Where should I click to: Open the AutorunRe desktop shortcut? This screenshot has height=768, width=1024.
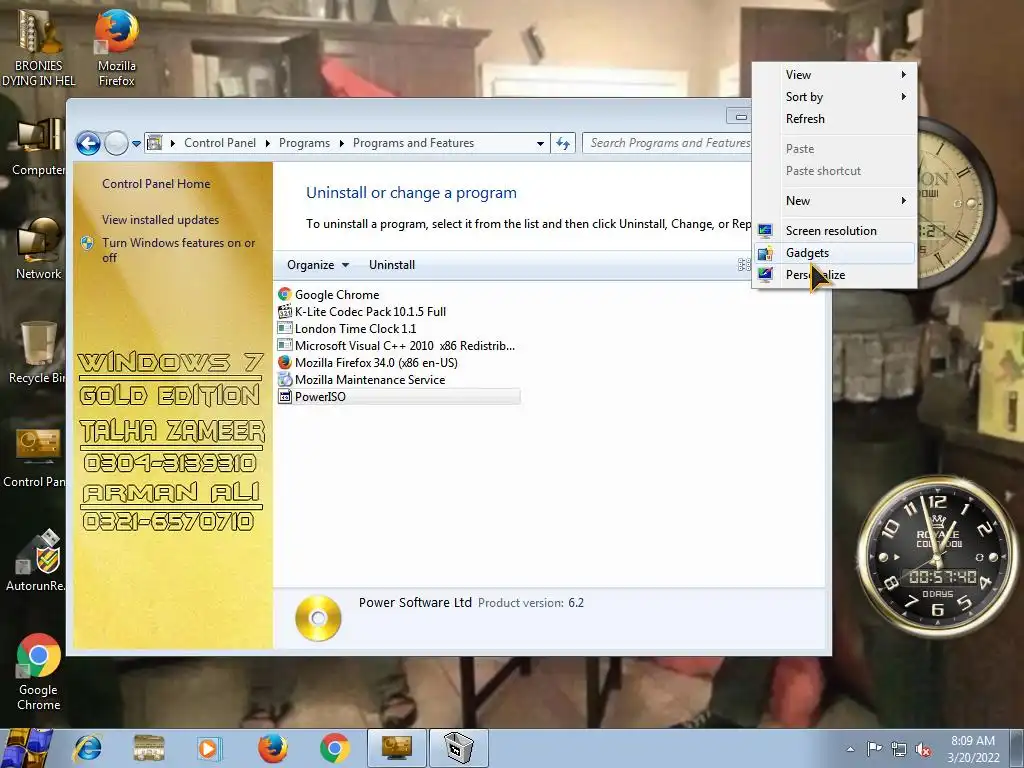click(37, 560)
